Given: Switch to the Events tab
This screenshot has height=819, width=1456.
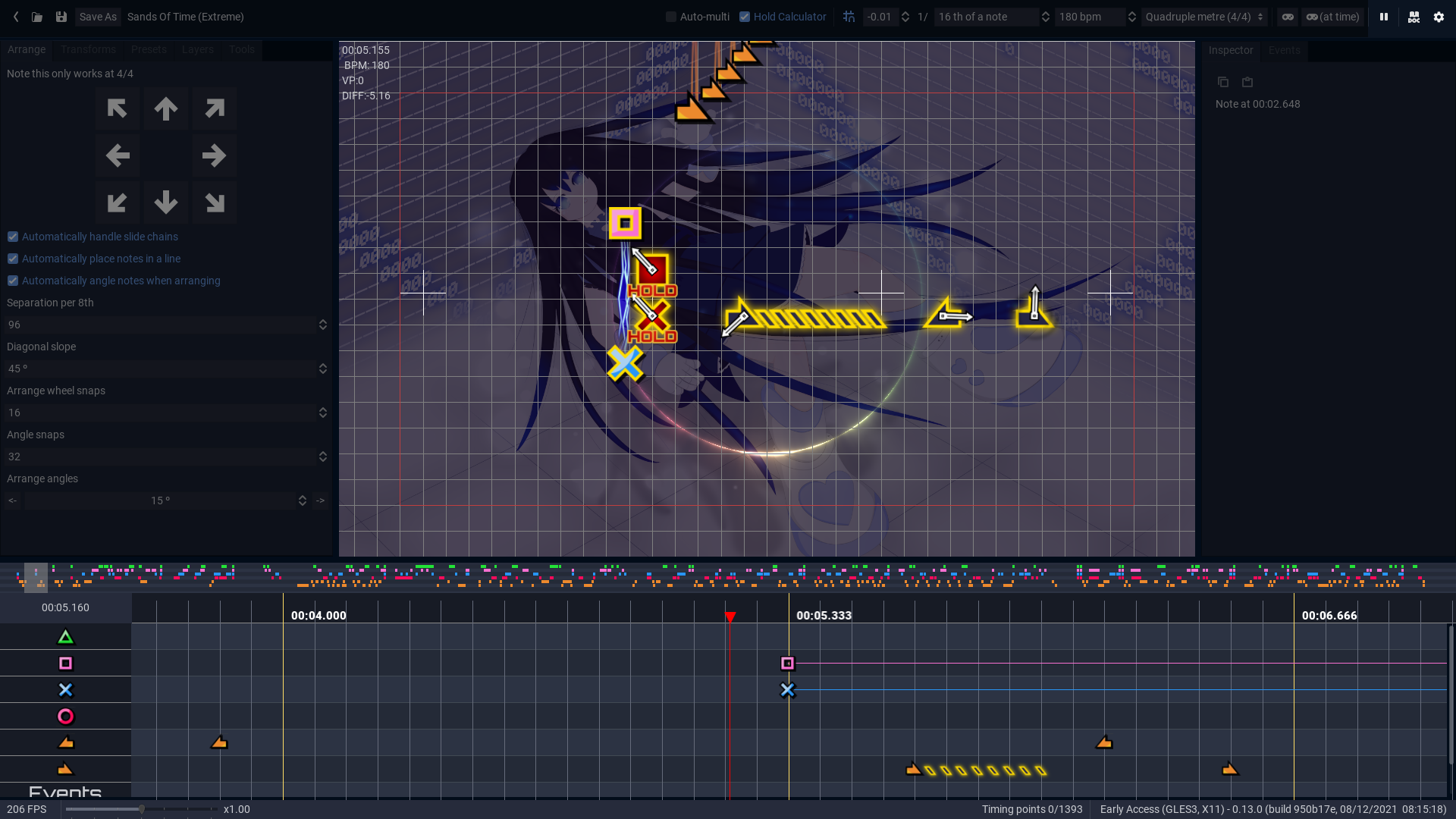Looking at the screenshot, I should (x=1285, y=50).
